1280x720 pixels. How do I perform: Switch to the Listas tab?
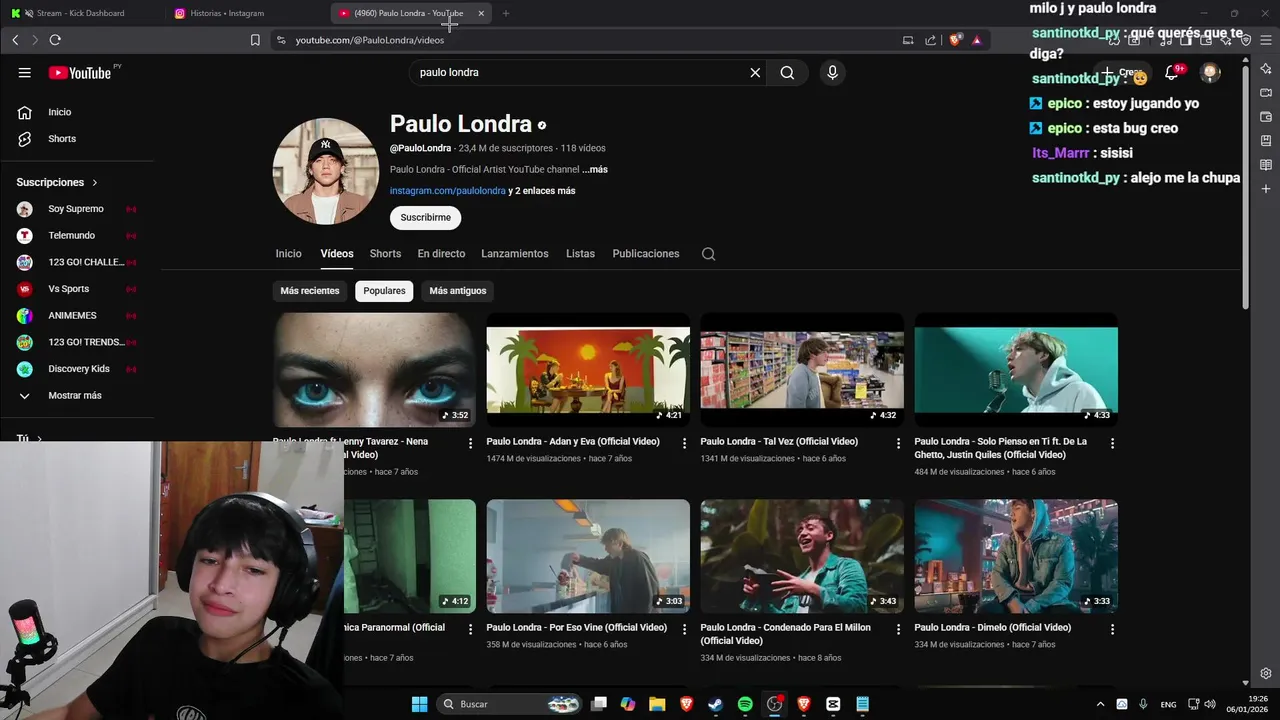click(580, 254)
